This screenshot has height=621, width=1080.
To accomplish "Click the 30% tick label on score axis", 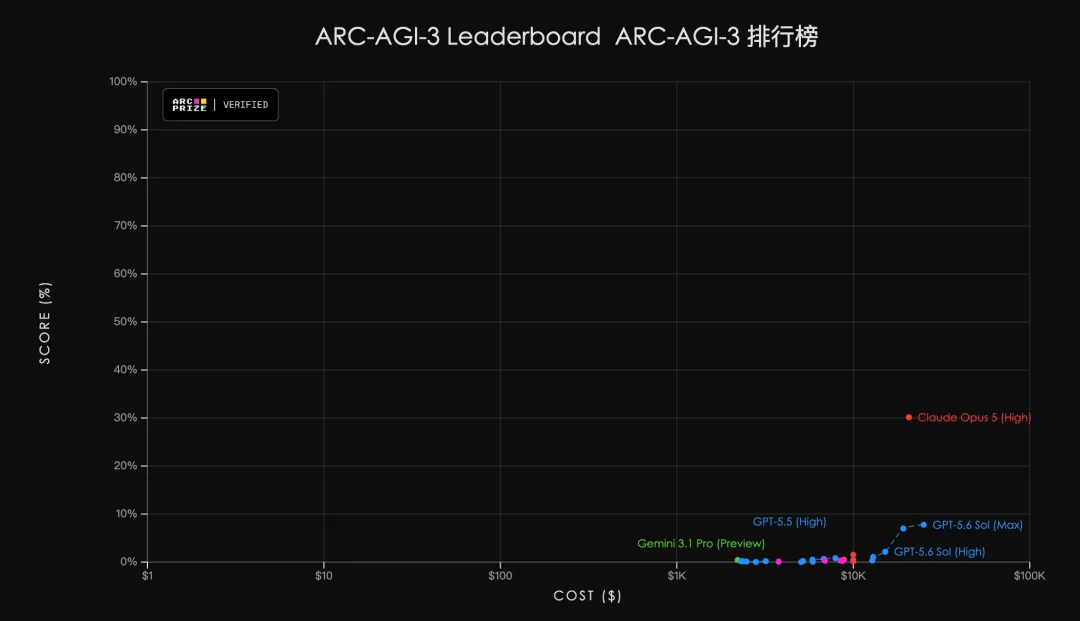I will coord(125,417).
